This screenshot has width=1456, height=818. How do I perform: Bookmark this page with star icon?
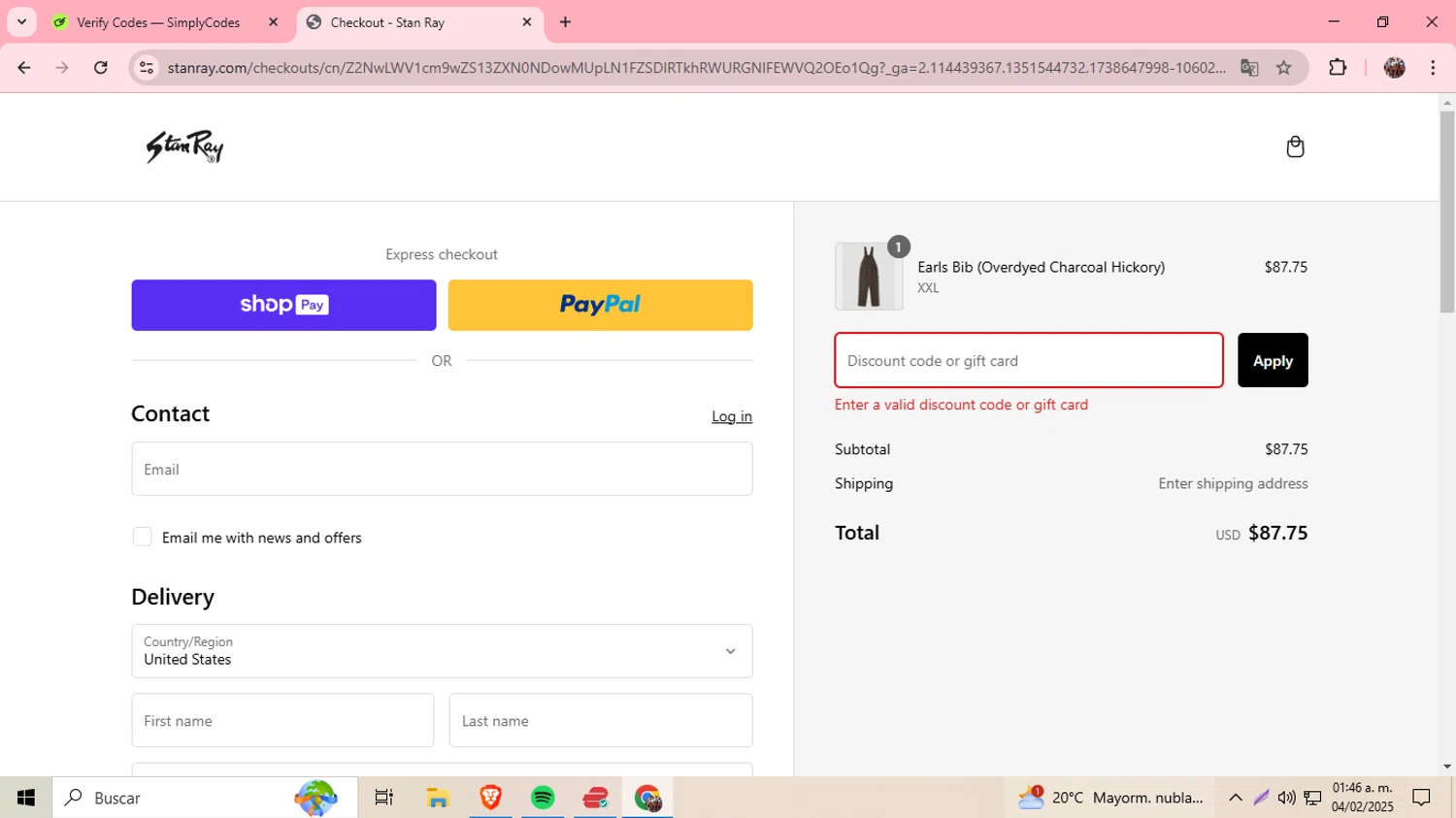pyautogui.click(x=1284, y=68)
